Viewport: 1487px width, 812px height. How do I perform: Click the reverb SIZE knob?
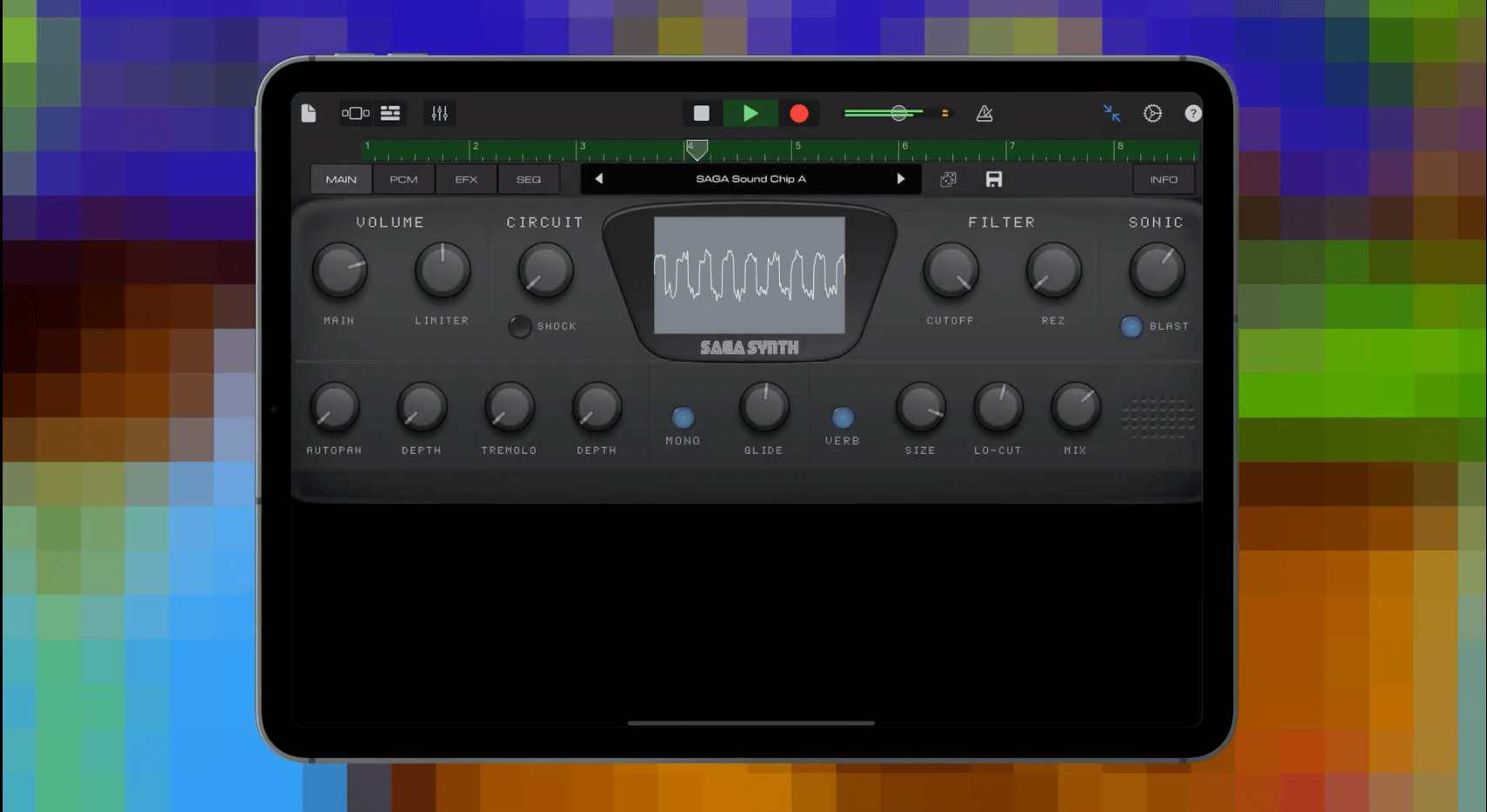tap(920, 407)
